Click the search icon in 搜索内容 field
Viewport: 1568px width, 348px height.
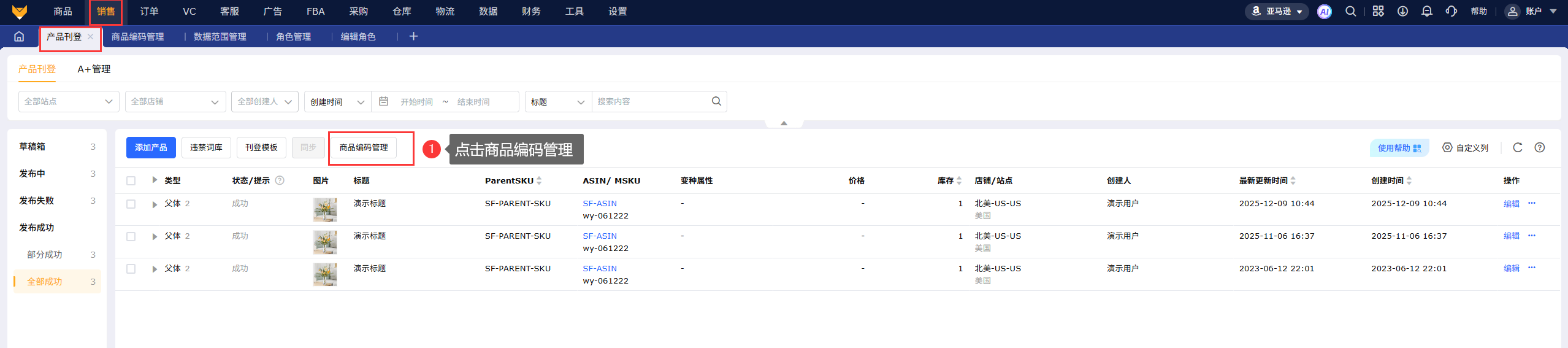click(716, 101)
